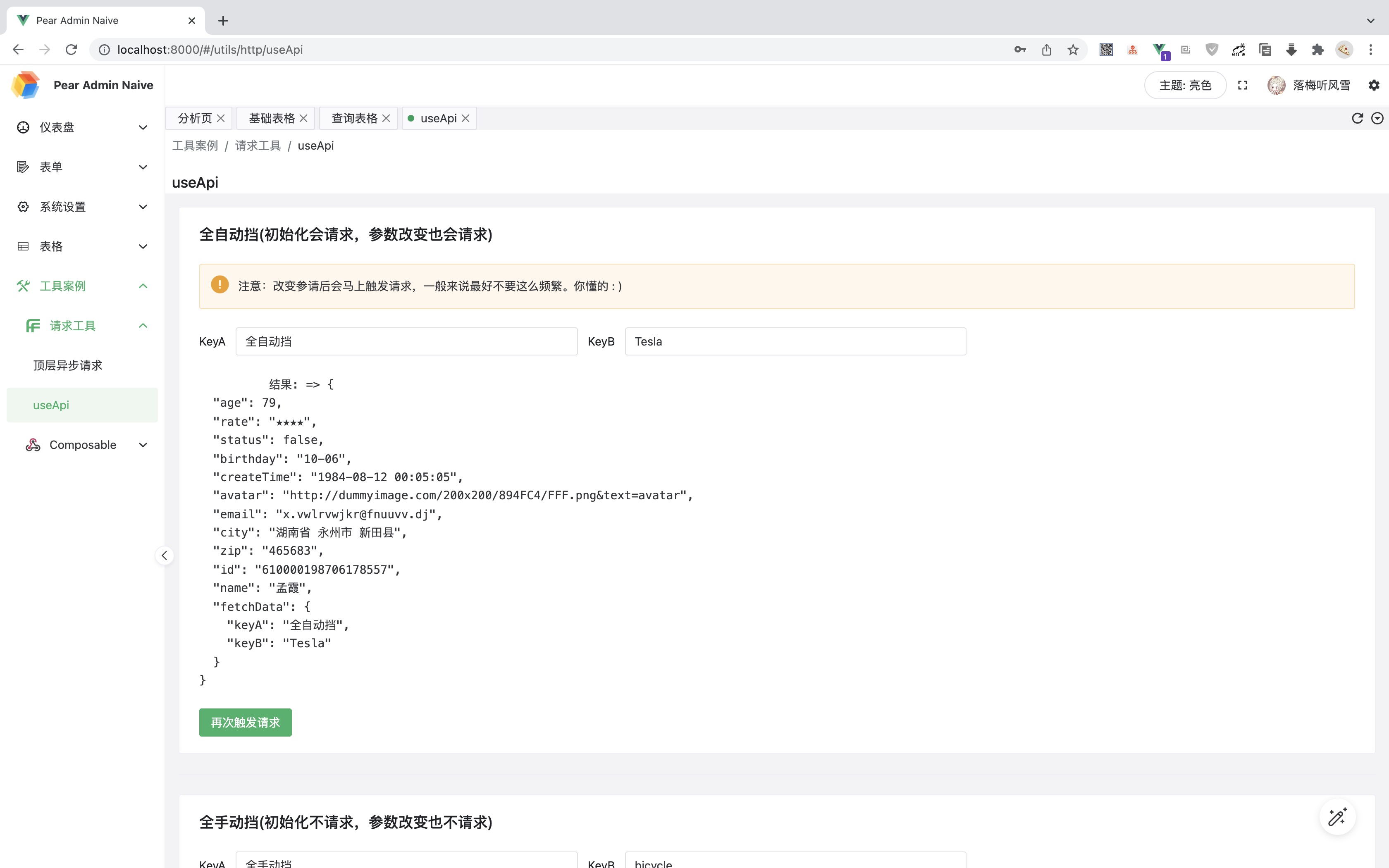Expand the Composable submenu chevron
Screen dimensions: 1389x868
143,445
